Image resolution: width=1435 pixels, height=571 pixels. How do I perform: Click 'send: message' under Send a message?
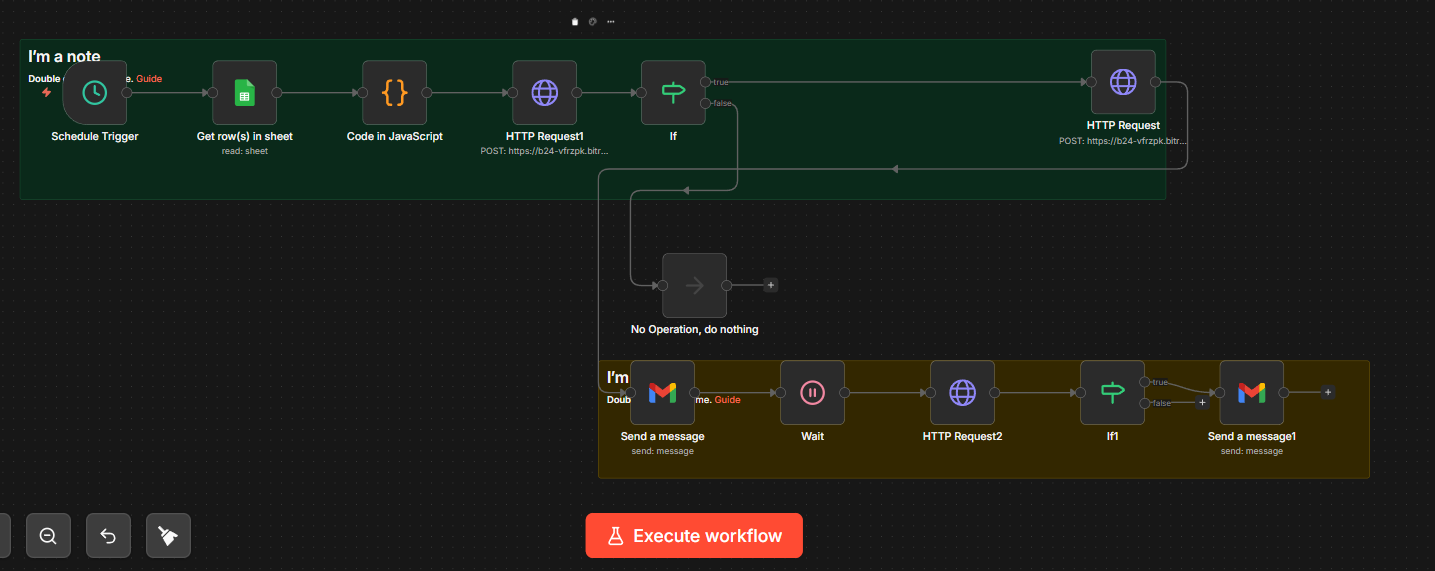click(x=662, y=451)
